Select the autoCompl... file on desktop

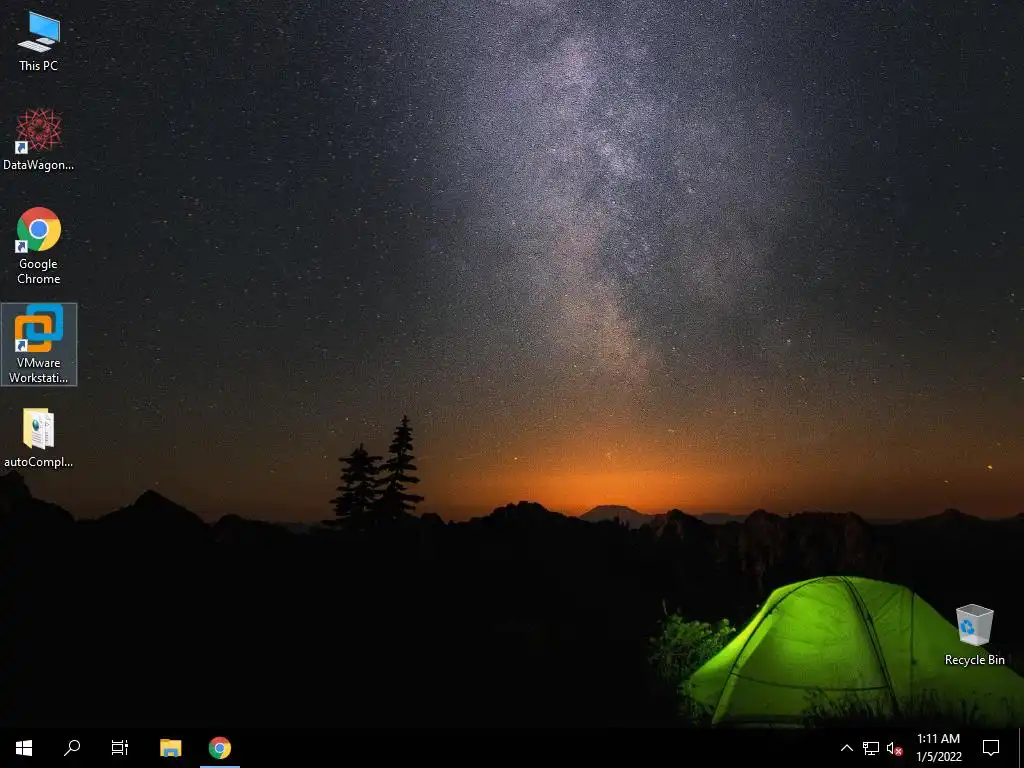39,438
